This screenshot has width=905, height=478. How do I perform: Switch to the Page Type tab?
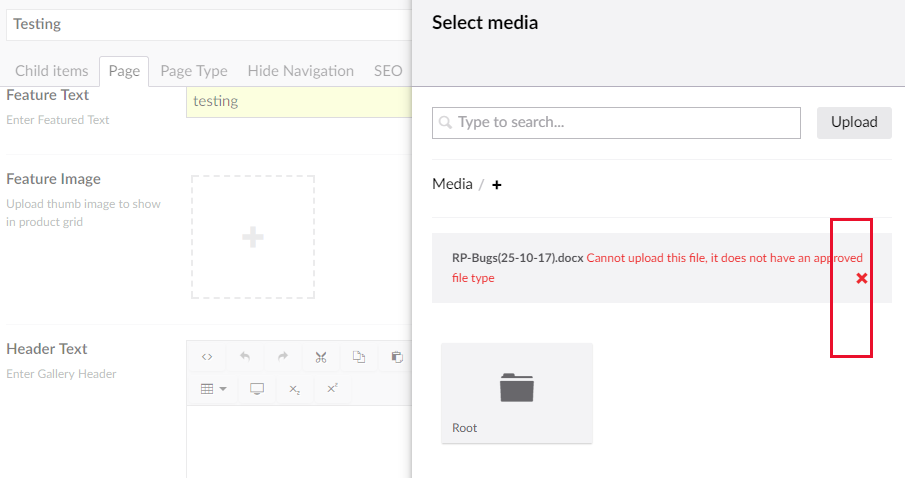point(194,71)
